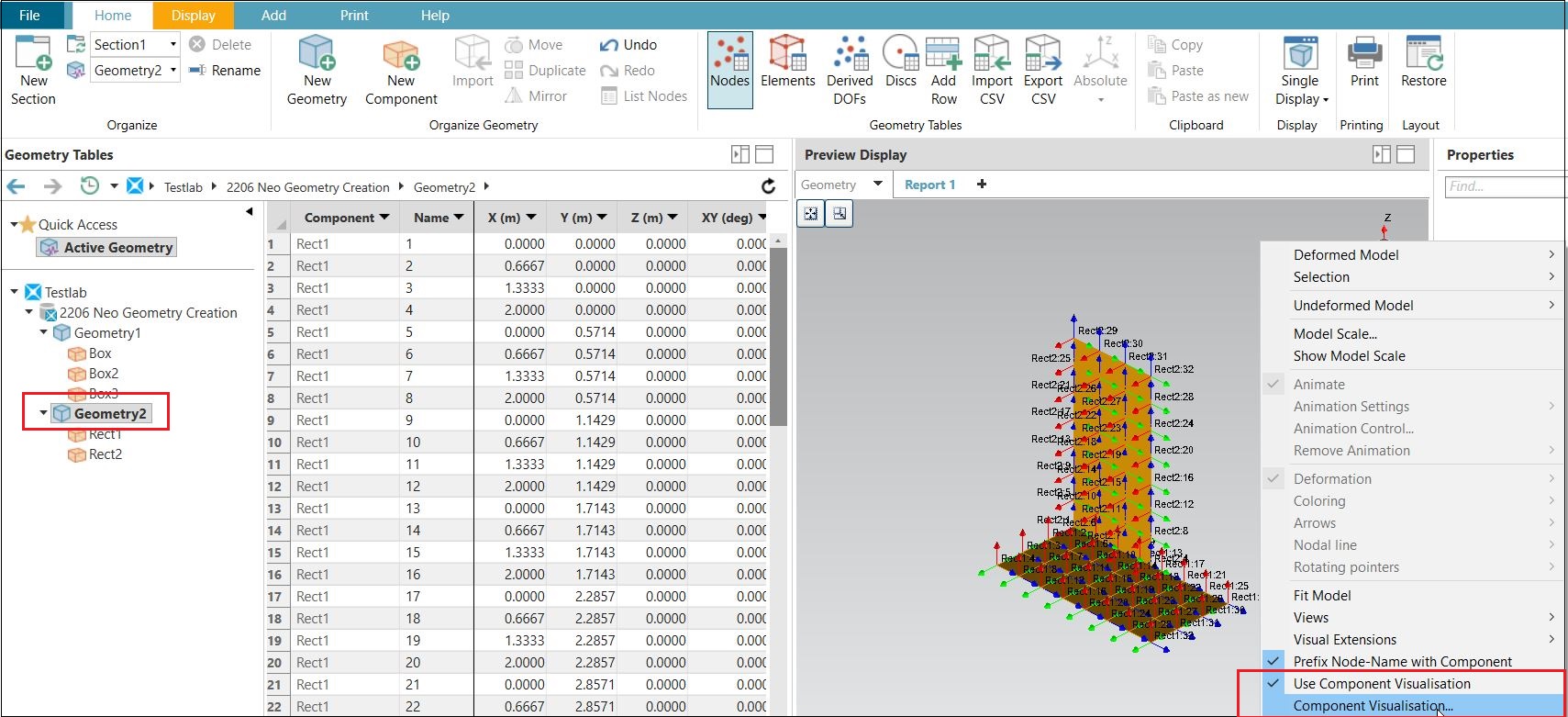Collapse the Geometry1 tree node
The width and height of the screenshot is (1568, 717).
coord(43,332)
